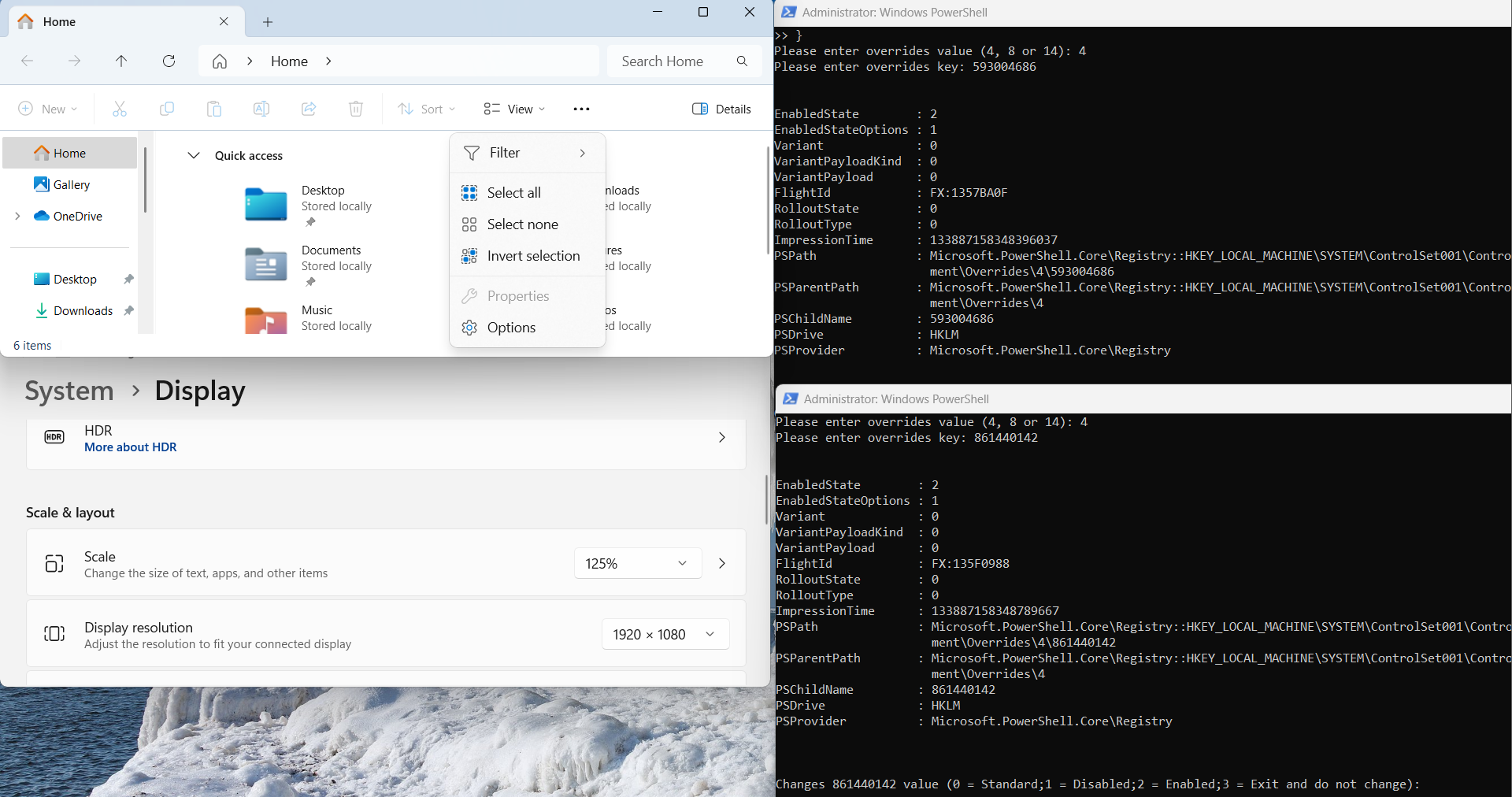
Task: Go to System in Settings breadcrumb
Action: pos(69,391)
